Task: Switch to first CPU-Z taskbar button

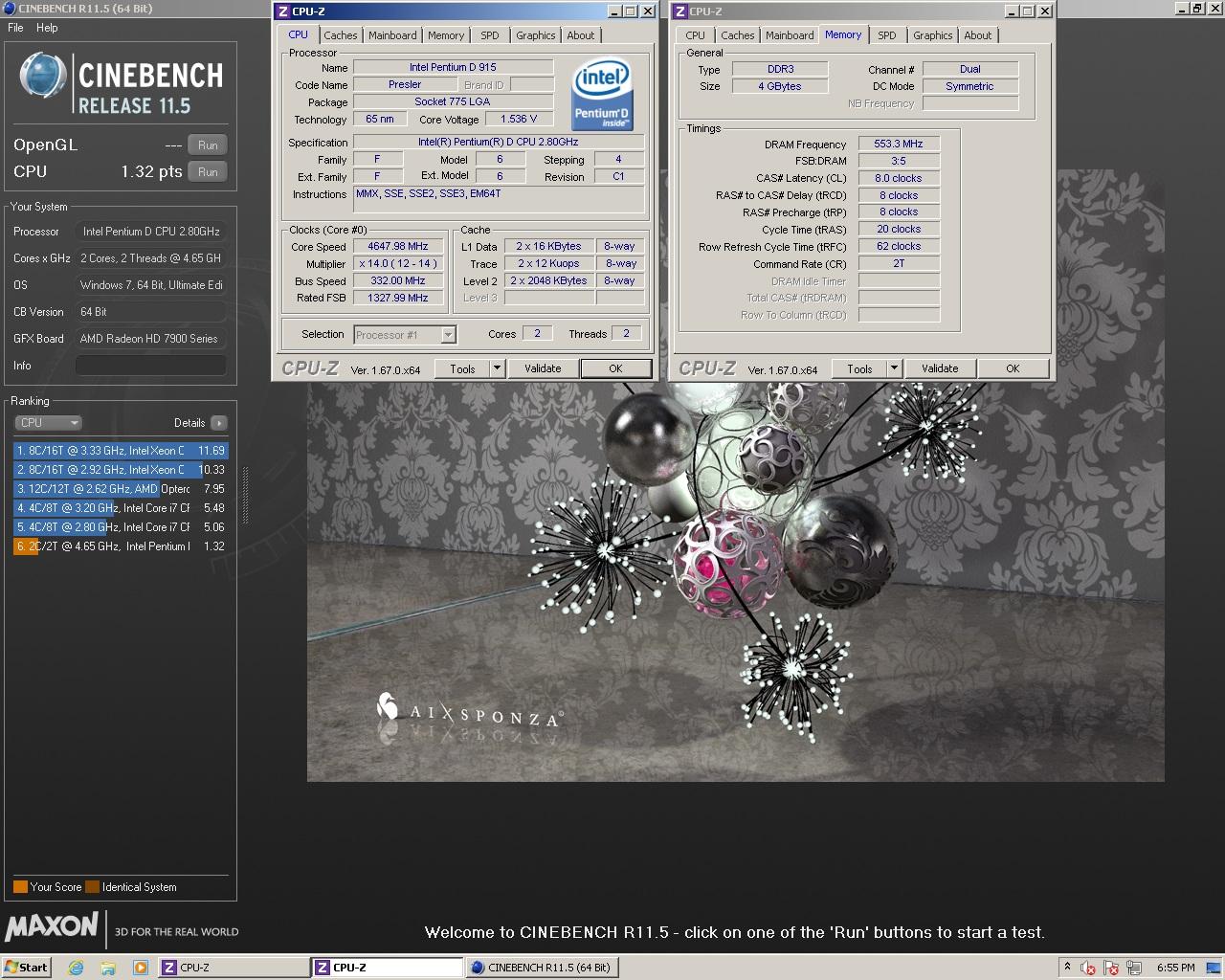Action: 234,968
